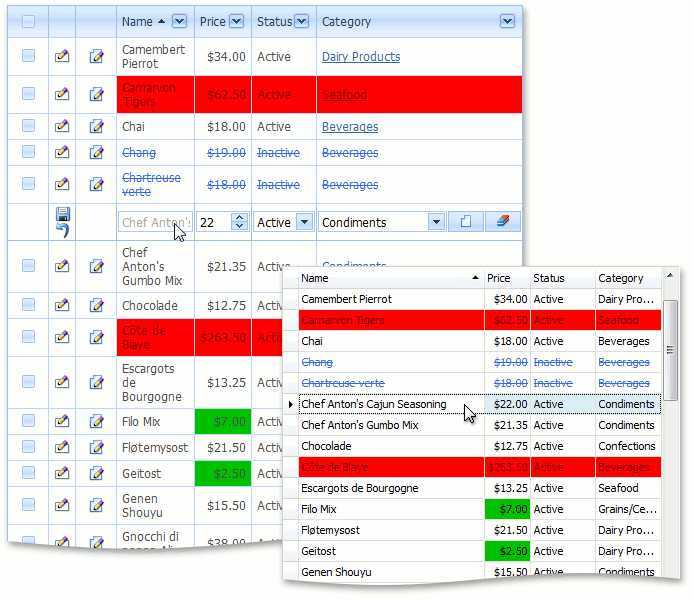Open the edit-form page icon for Chai
Viewport: 693px width, 600px height.
click(96, 126)
